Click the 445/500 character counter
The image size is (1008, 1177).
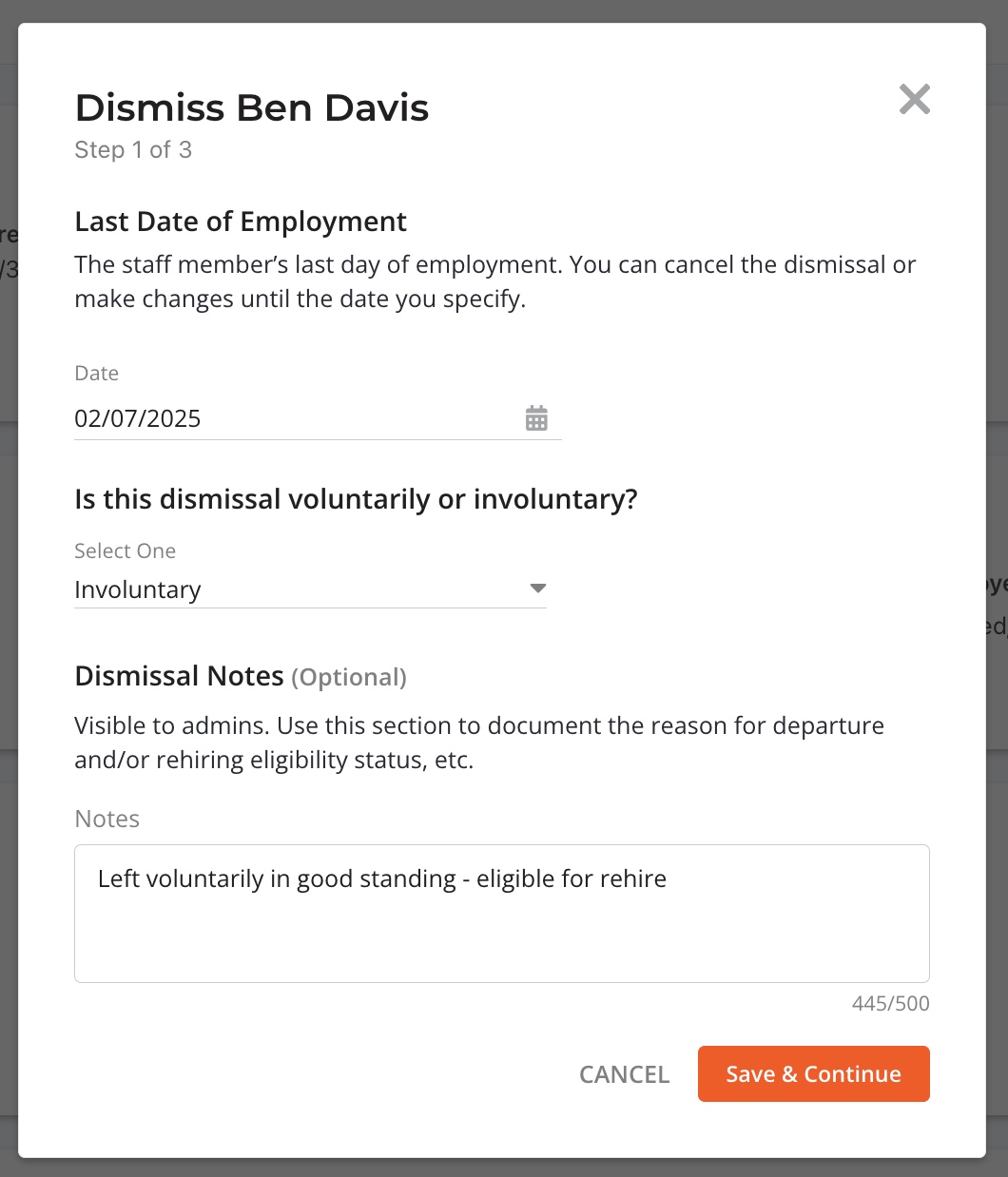pyautogui.click(x=891, y=1003)
